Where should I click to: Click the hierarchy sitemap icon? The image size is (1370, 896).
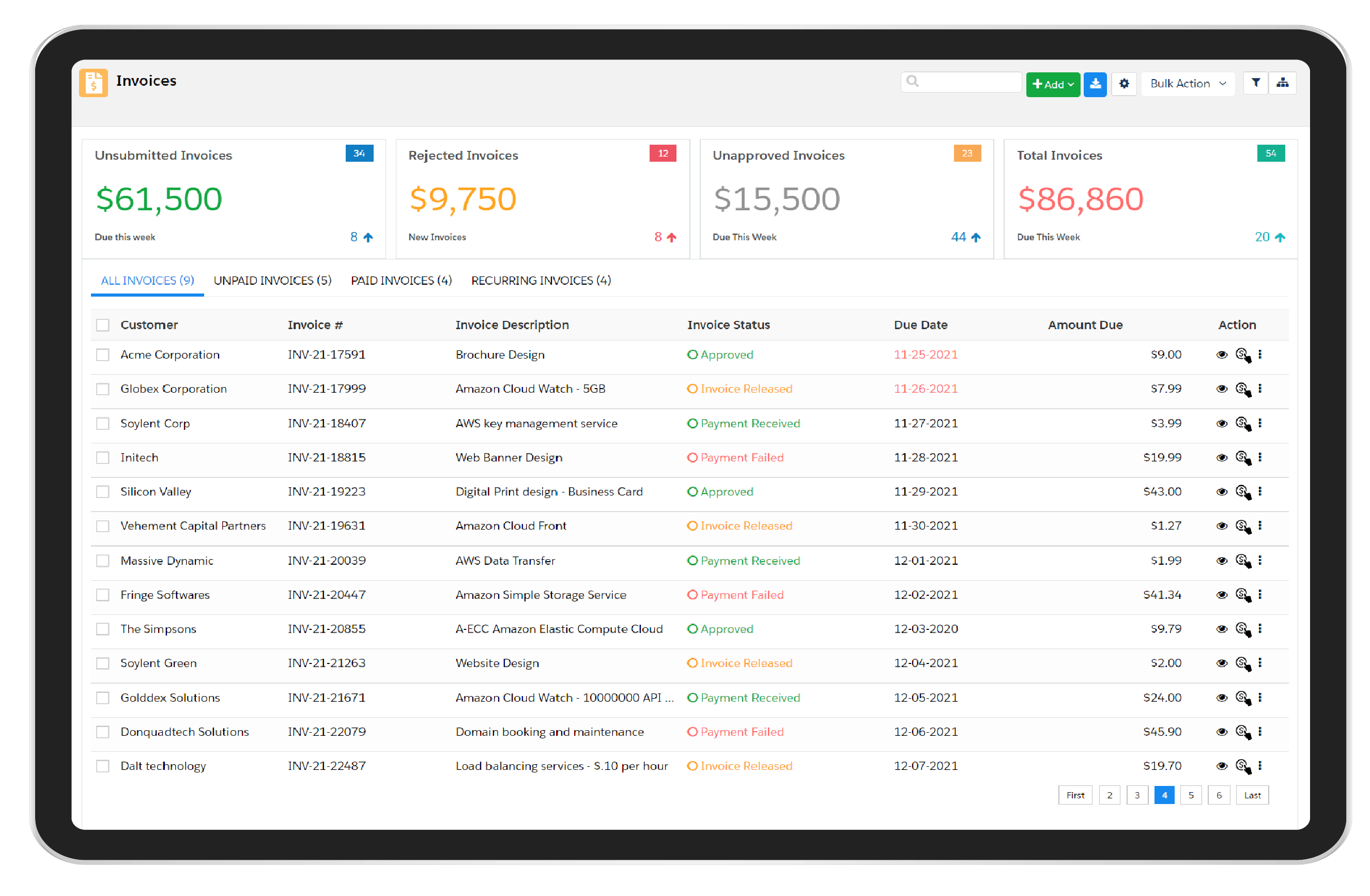pos(1282,83)
